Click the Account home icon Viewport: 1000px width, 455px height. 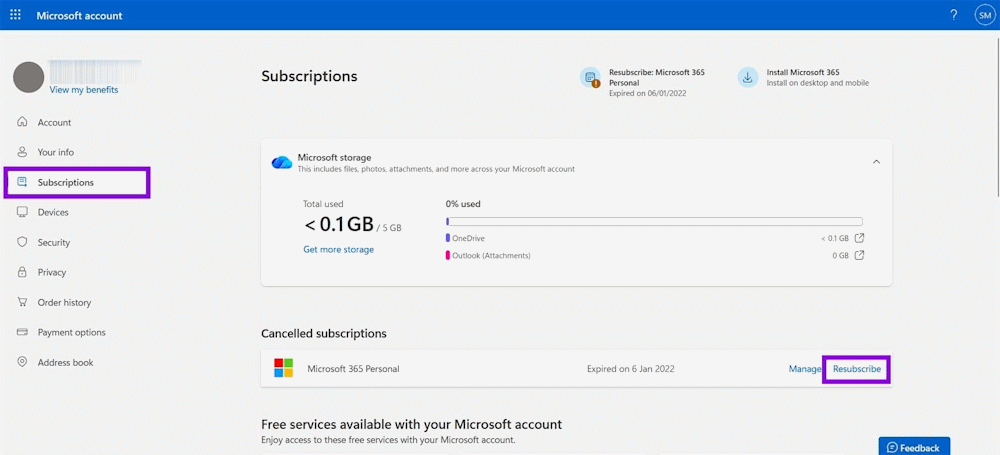[x=22, y=122]
